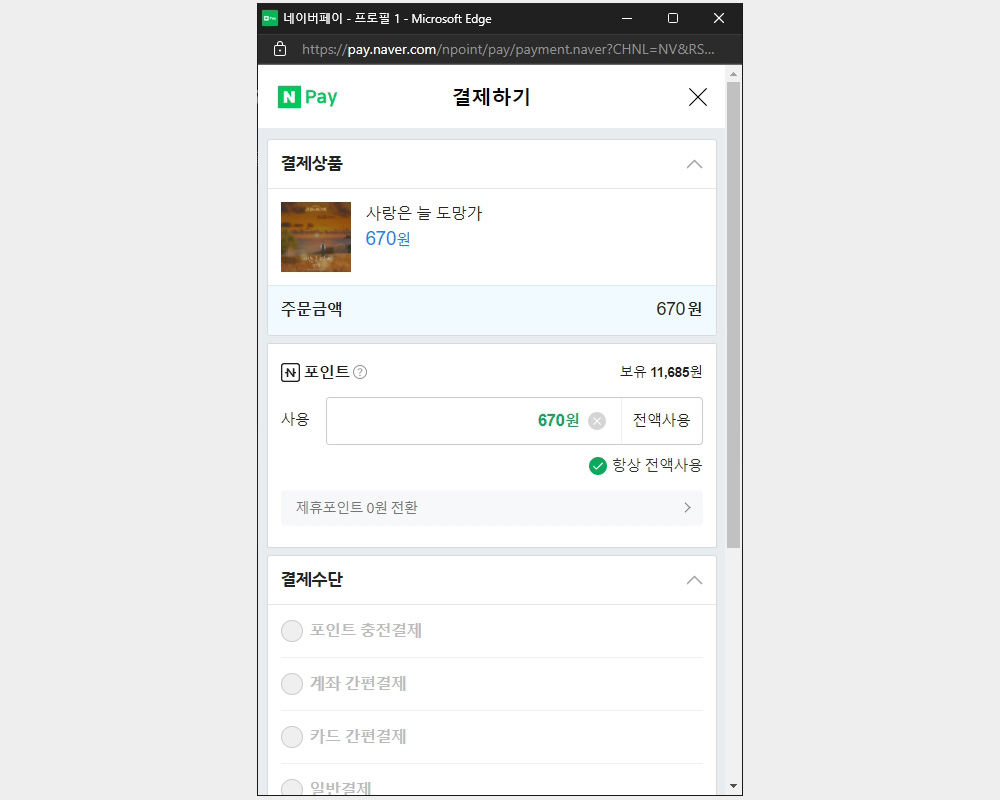
Task: Click the pay.naver.com URL address bar
Action: coord(508,49)
